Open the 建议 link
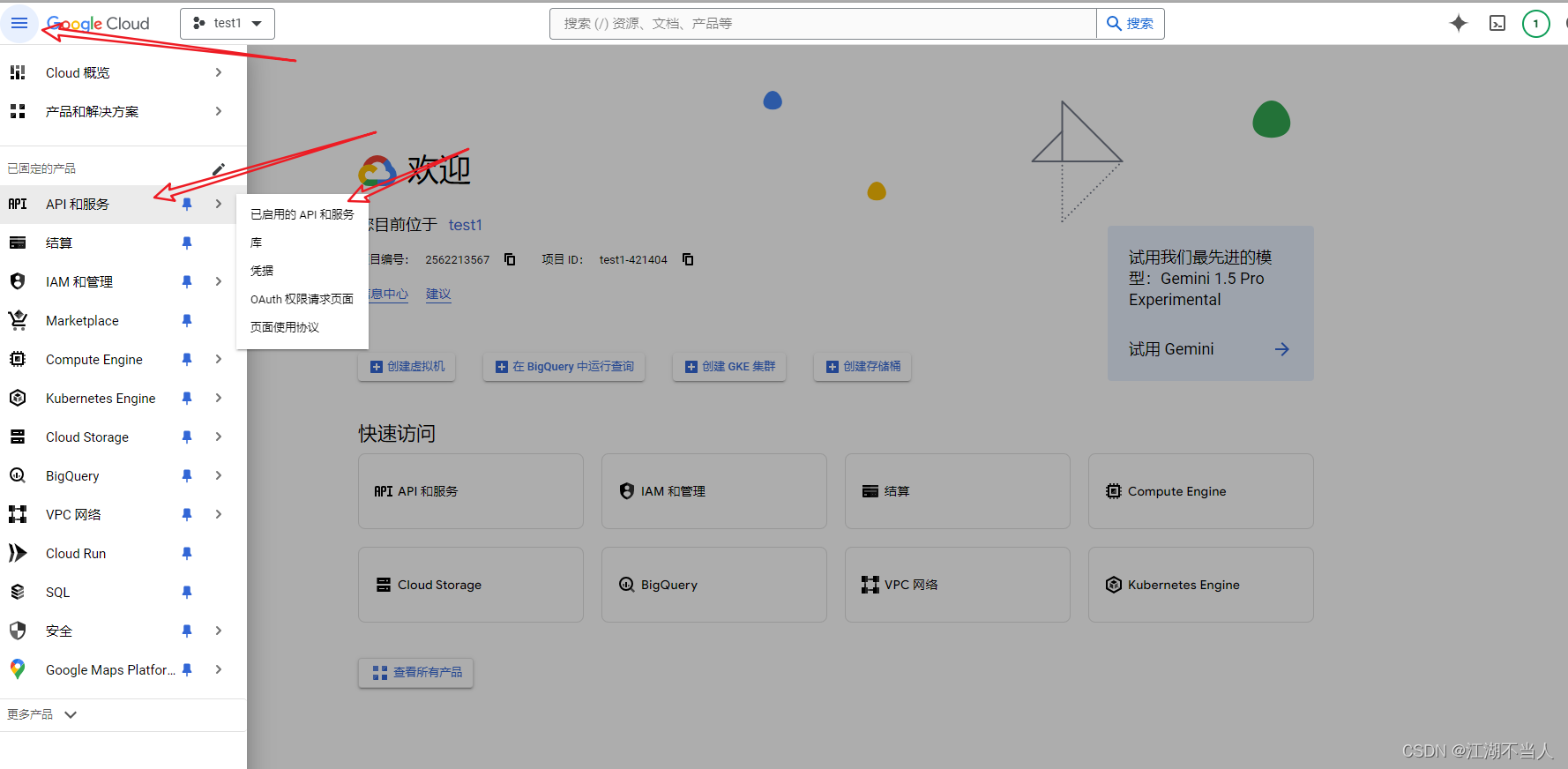 pos(438,295)
